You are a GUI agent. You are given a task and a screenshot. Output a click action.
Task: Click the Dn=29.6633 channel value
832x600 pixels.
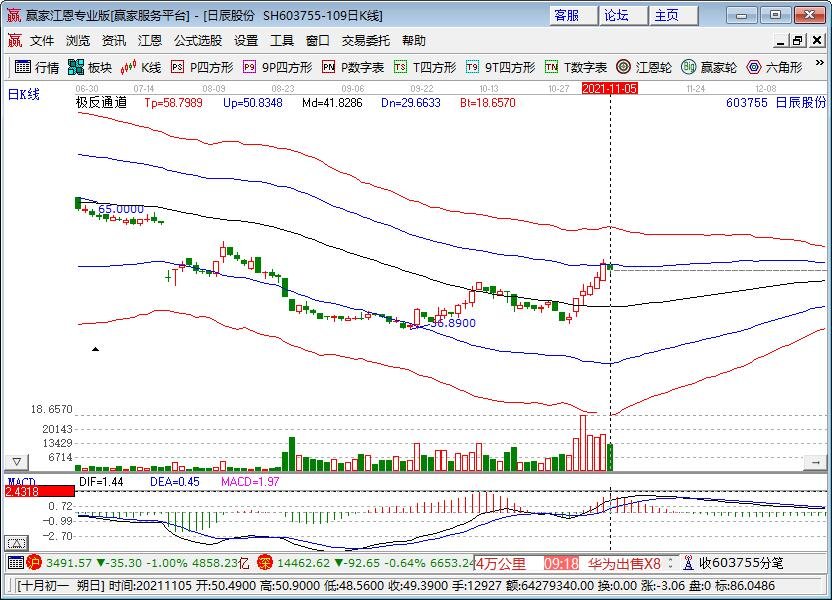click(411, 102)
